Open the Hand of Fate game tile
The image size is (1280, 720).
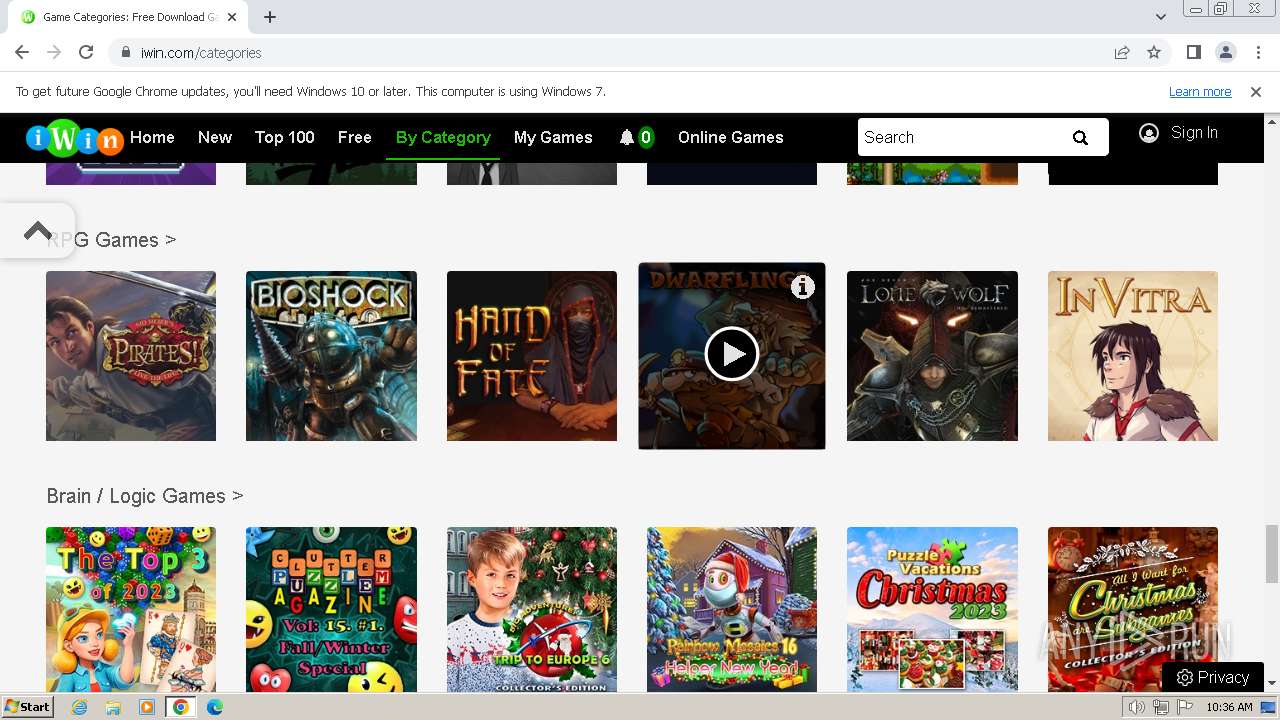pos(532,356)
